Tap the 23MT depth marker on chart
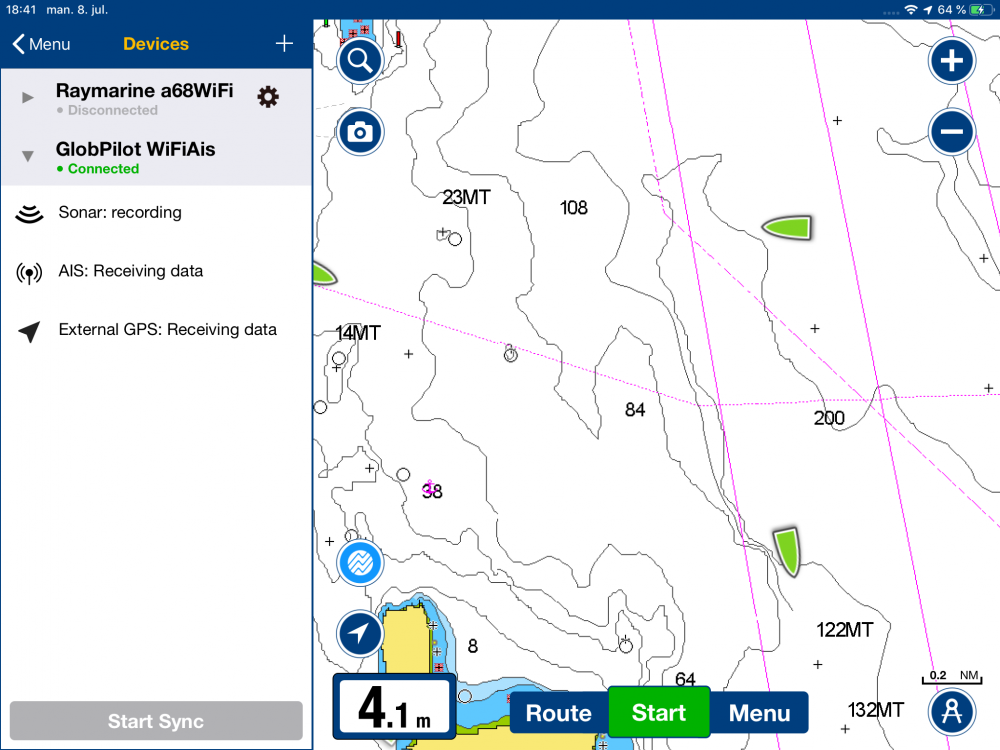The width and height of the screenshot is (1000, 750). pyautogui.click(x=466, y=197)
